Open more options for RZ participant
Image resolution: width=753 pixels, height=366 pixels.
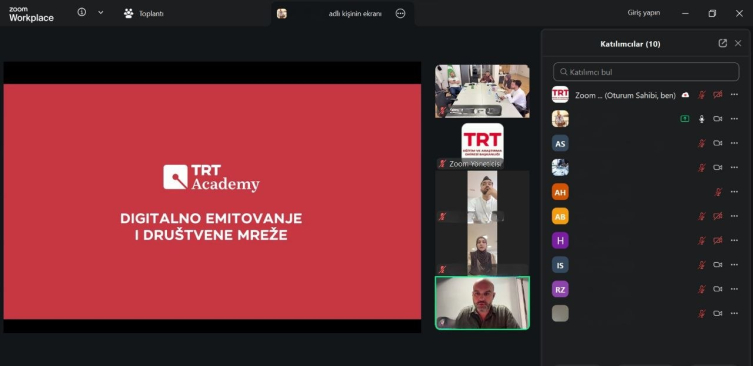[x=734, y=289]
